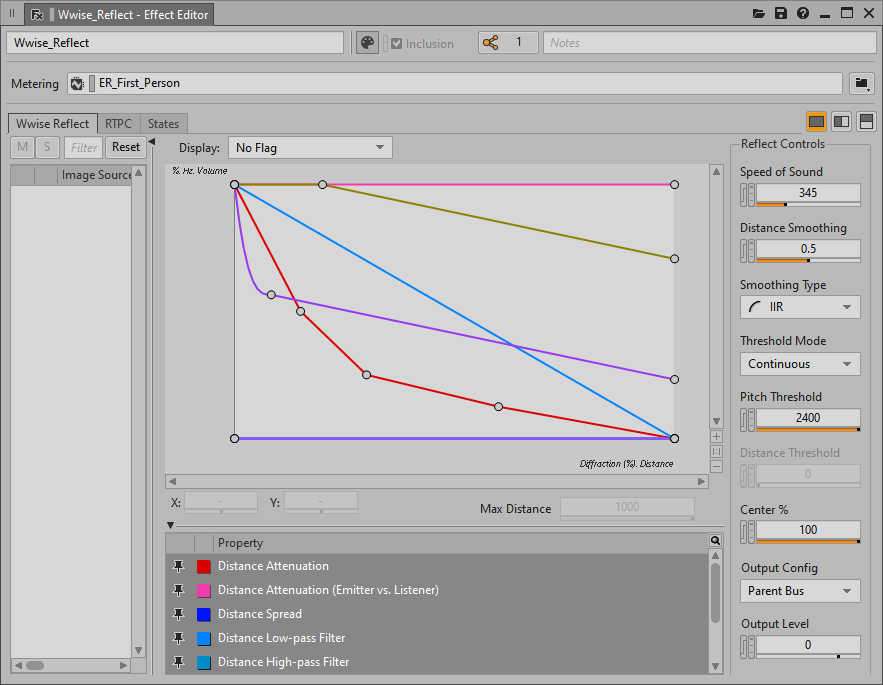Click the color palette icon
This screenshot has width=883, height=685.
pyautogui.click(x=367, y=43)
